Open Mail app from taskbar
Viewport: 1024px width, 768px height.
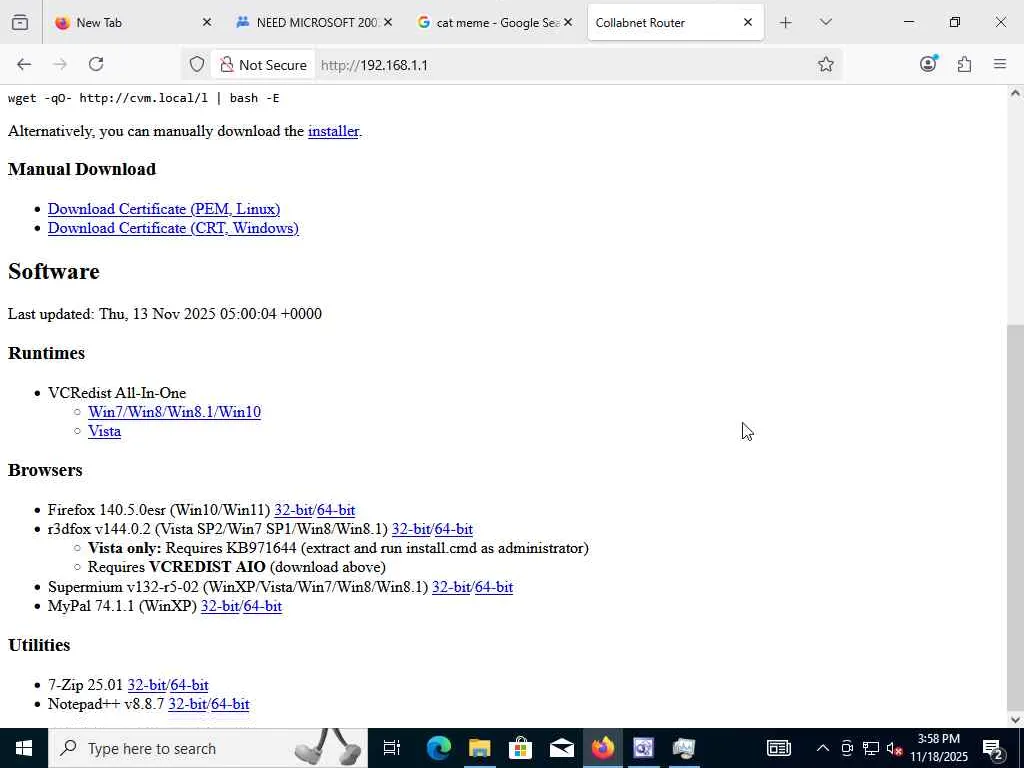click(562, 748)
